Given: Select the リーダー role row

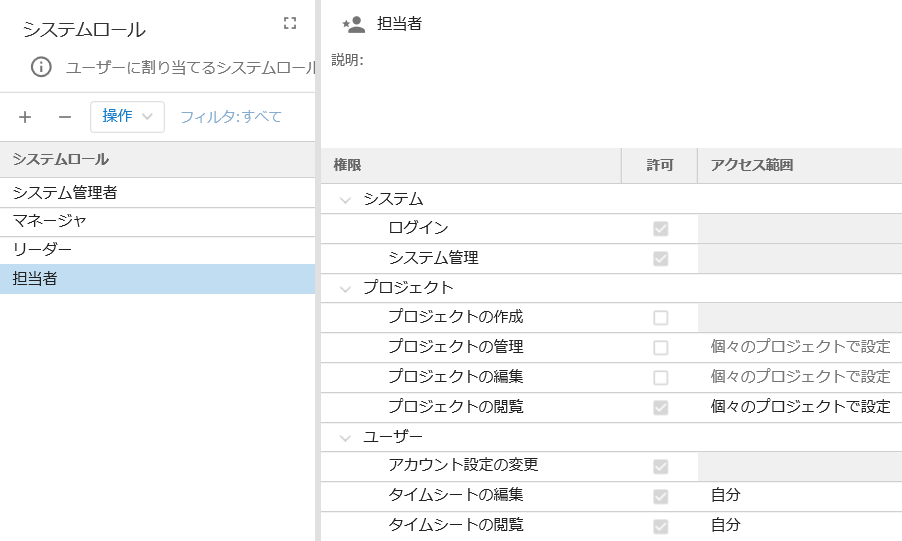Looking at the screenshot, I should pos(42,250).
